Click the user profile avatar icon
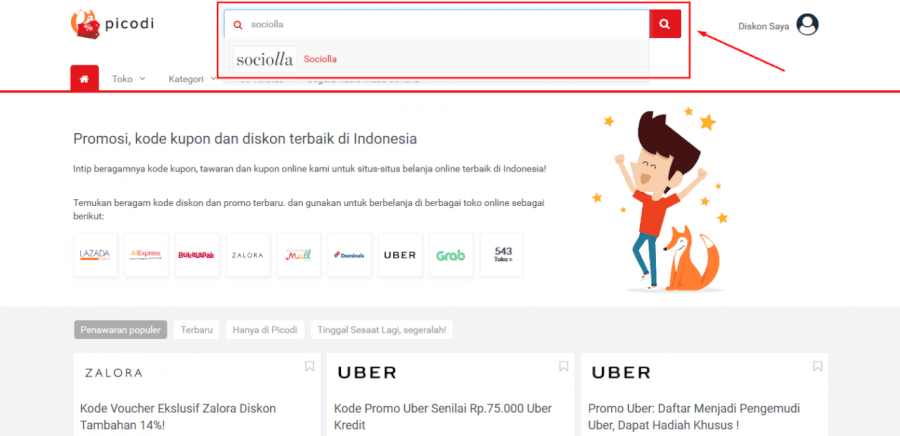 coord(807,25)
